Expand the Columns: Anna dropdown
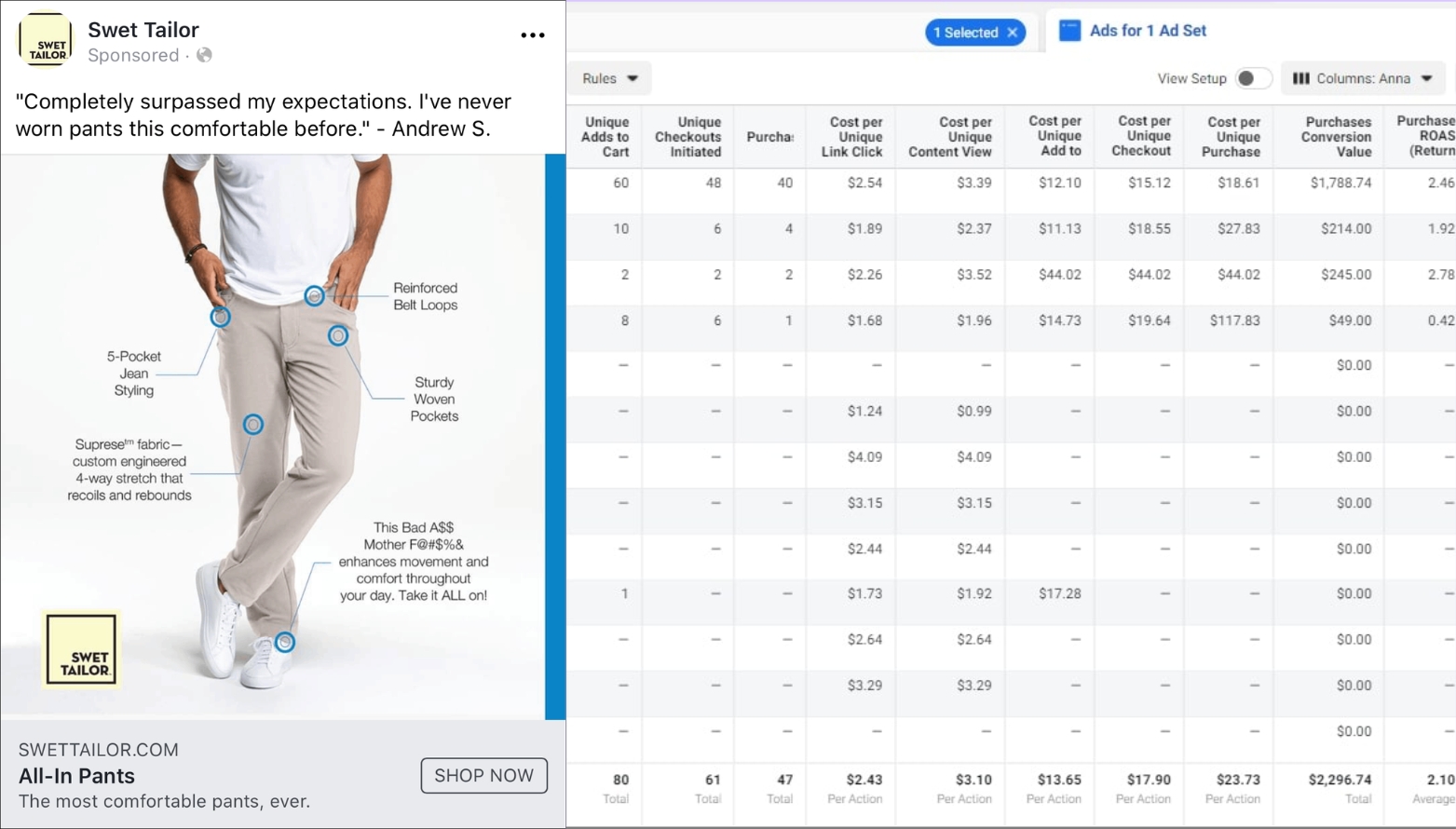This screenshot has width=1456, height=829. tap(1427, 79)
